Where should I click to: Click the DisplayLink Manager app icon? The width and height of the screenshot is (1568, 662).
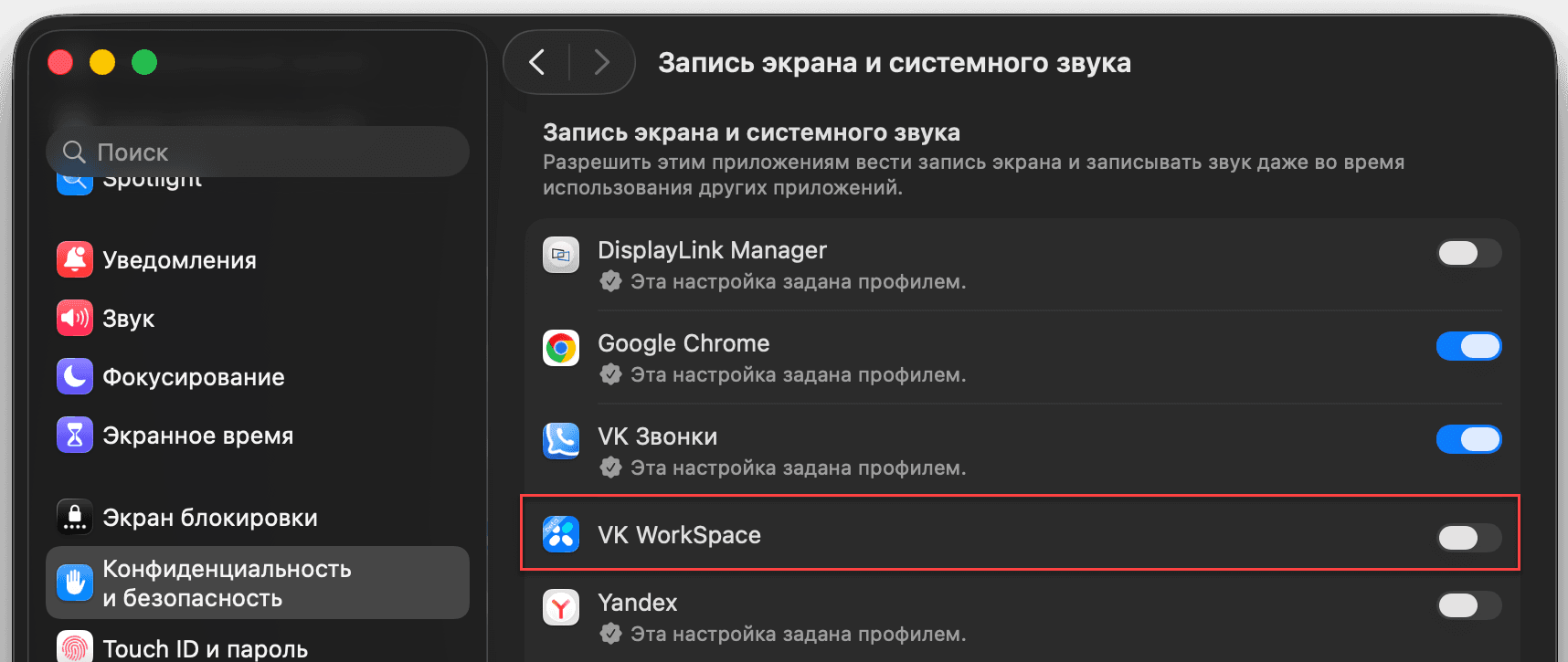(561, 255)
